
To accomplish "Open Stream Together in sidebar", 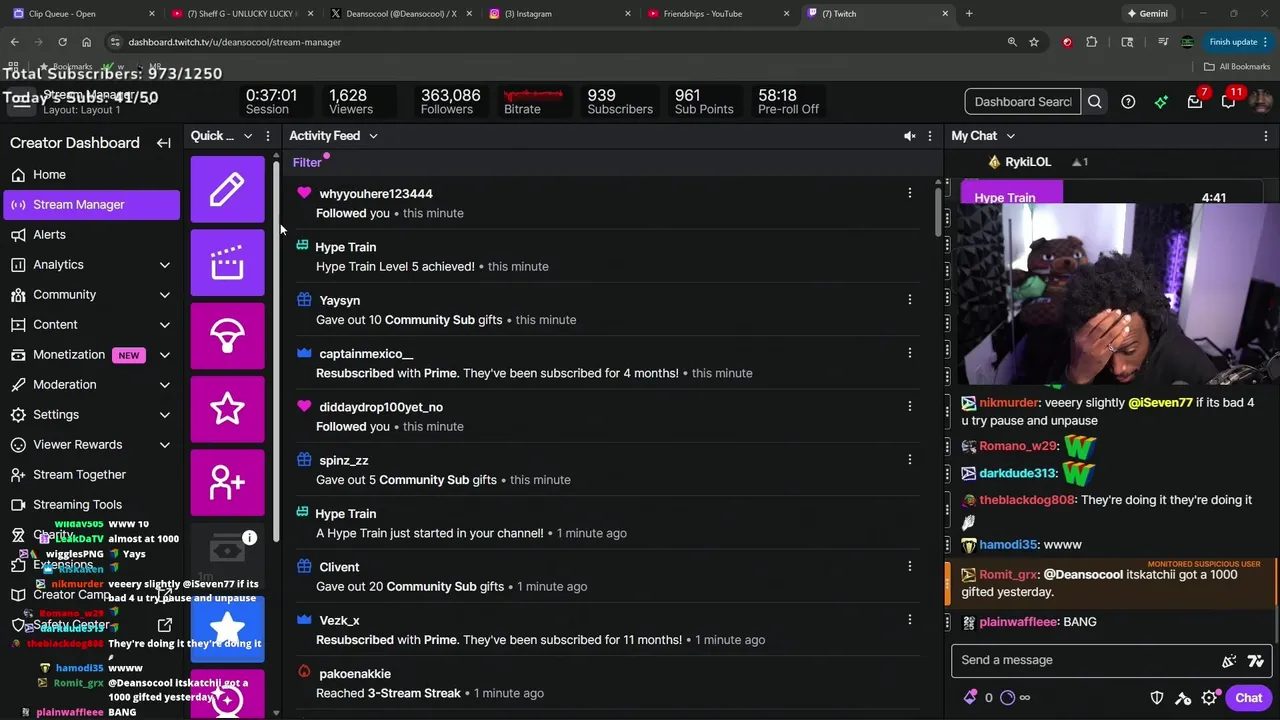I will (x=92, y=475).
